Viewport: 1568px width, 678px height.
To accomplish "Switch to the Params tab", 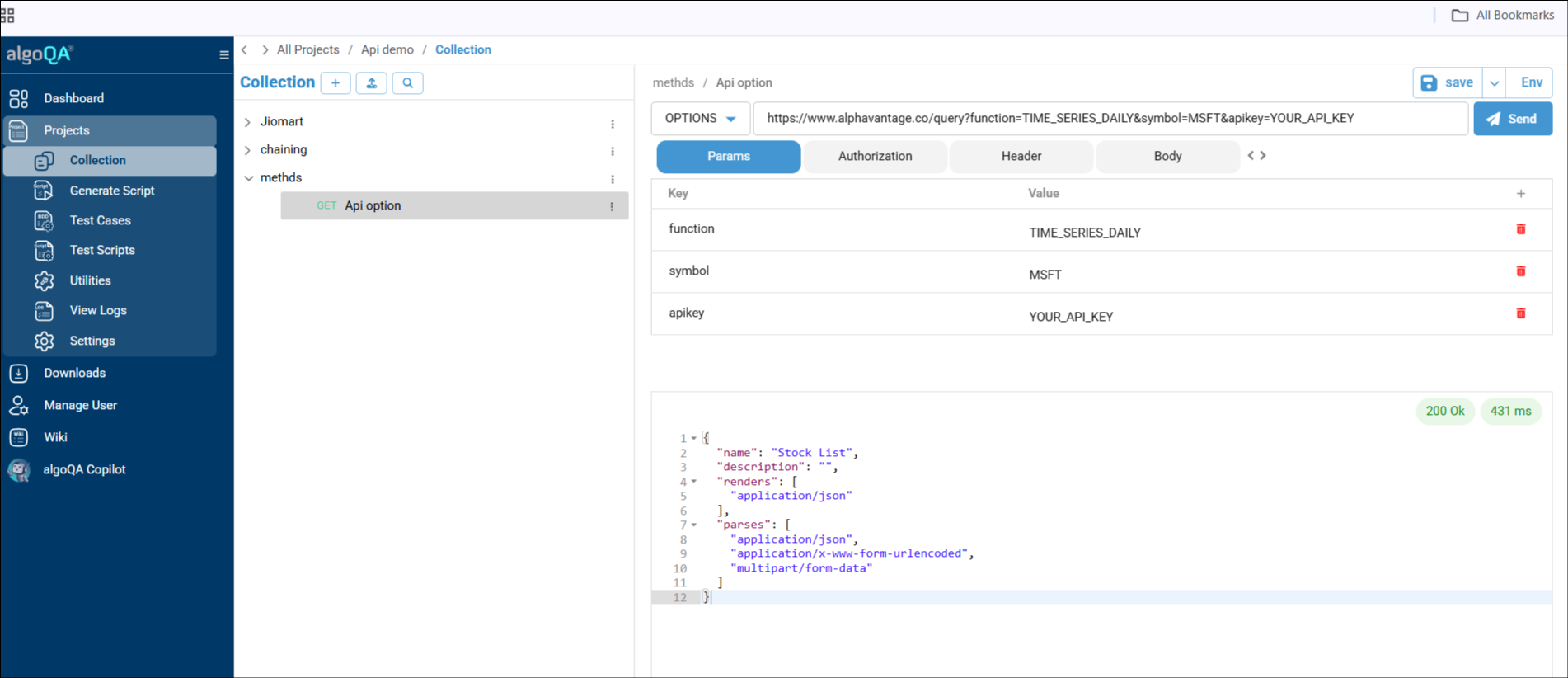I will pos(729,157).
